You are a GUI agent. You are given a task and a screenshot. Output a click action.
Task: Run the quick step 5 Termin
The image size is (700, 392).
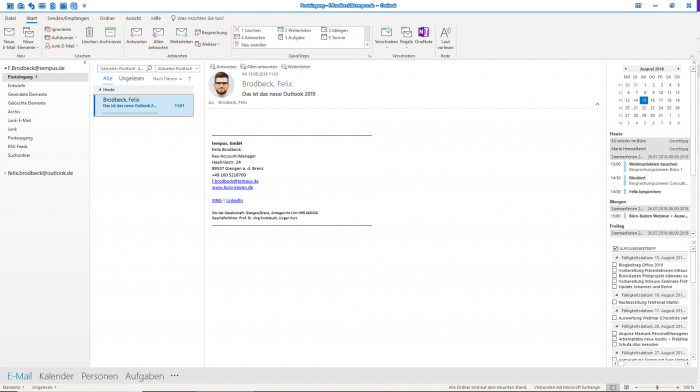[333, 38]
